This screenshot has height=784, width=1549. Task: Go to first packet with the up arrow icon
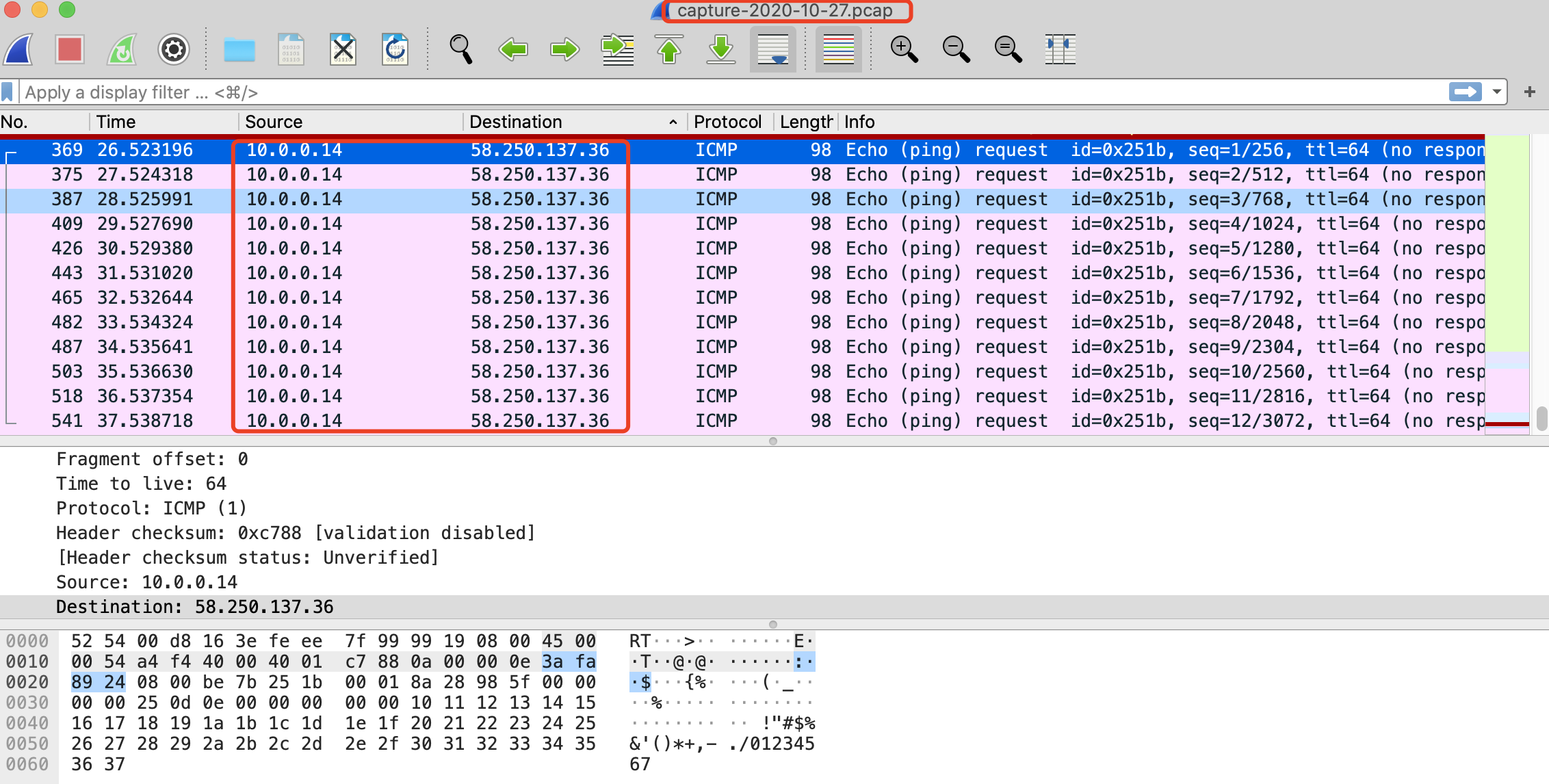tap(669, 49)
